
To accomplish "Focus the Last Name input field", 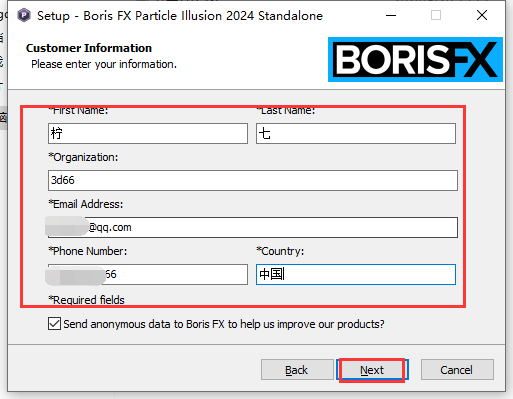I will pyautogui.click(x=356, y=133).
